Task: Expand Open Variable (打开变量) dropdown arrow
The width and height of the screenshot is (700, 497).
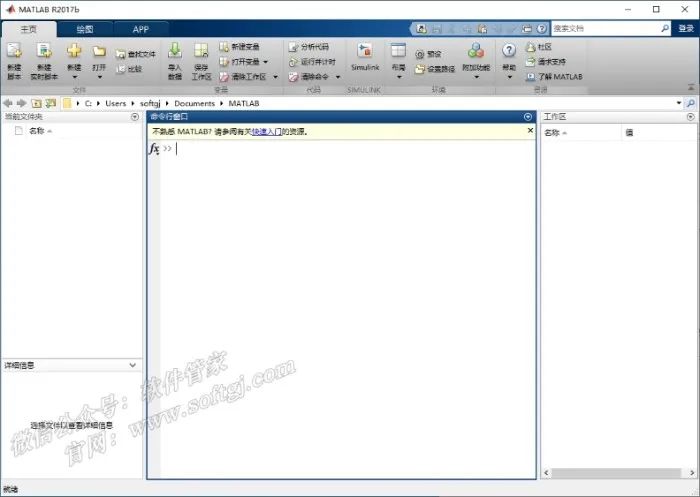Action: point(266,62)
